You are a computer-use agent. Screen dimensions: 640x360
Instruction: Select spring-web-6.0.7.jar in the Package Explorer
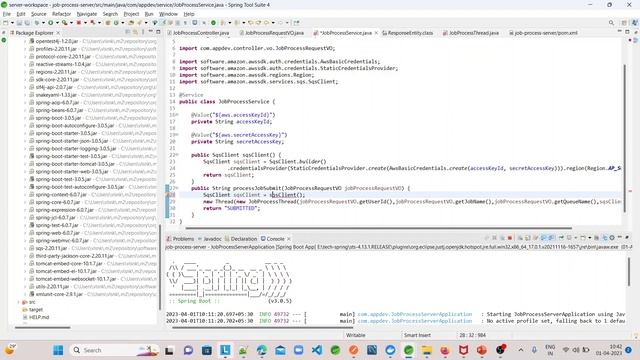[56, 233]
